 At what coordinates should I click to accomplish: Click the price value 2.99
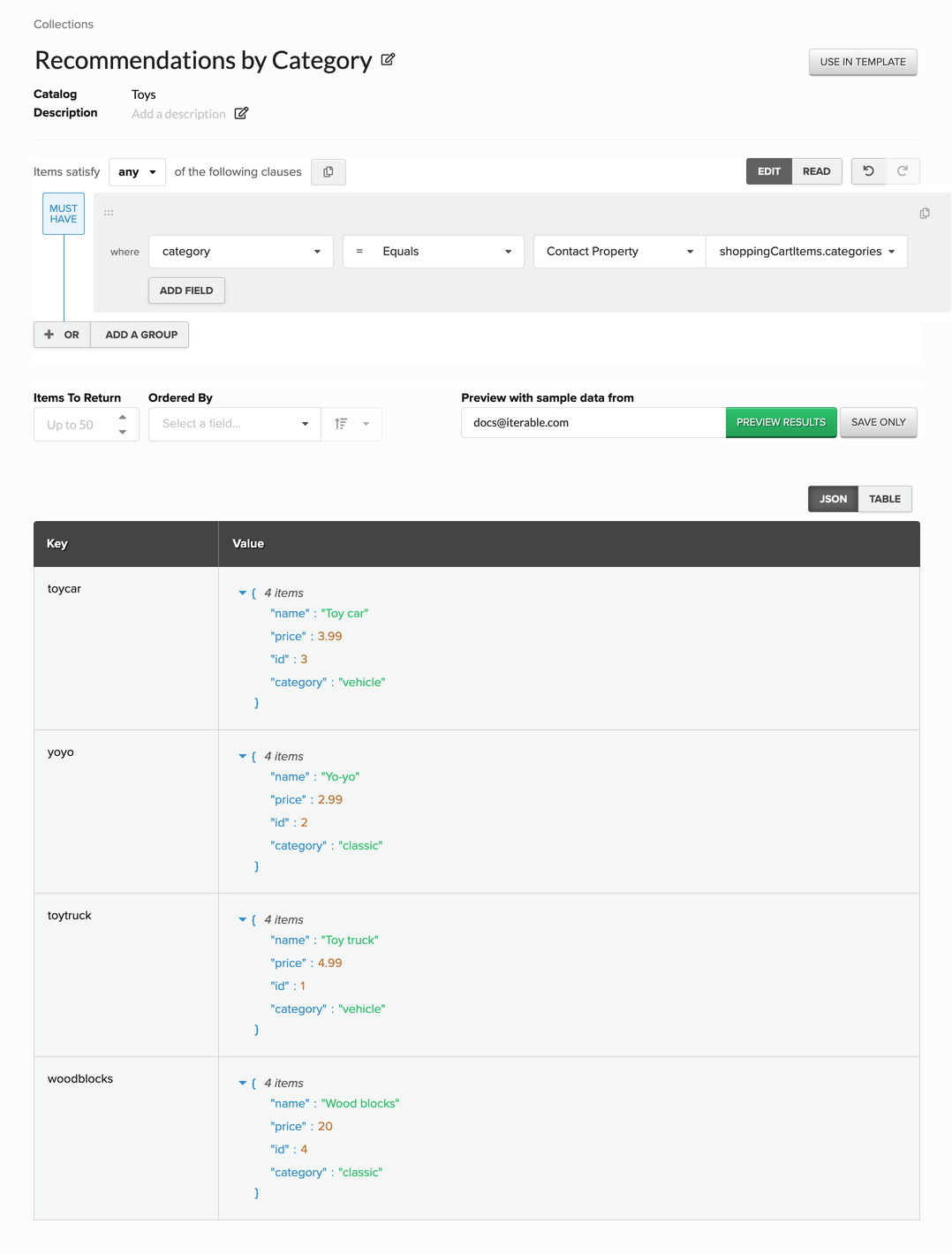pyautogui.click(x=330, y=799)
